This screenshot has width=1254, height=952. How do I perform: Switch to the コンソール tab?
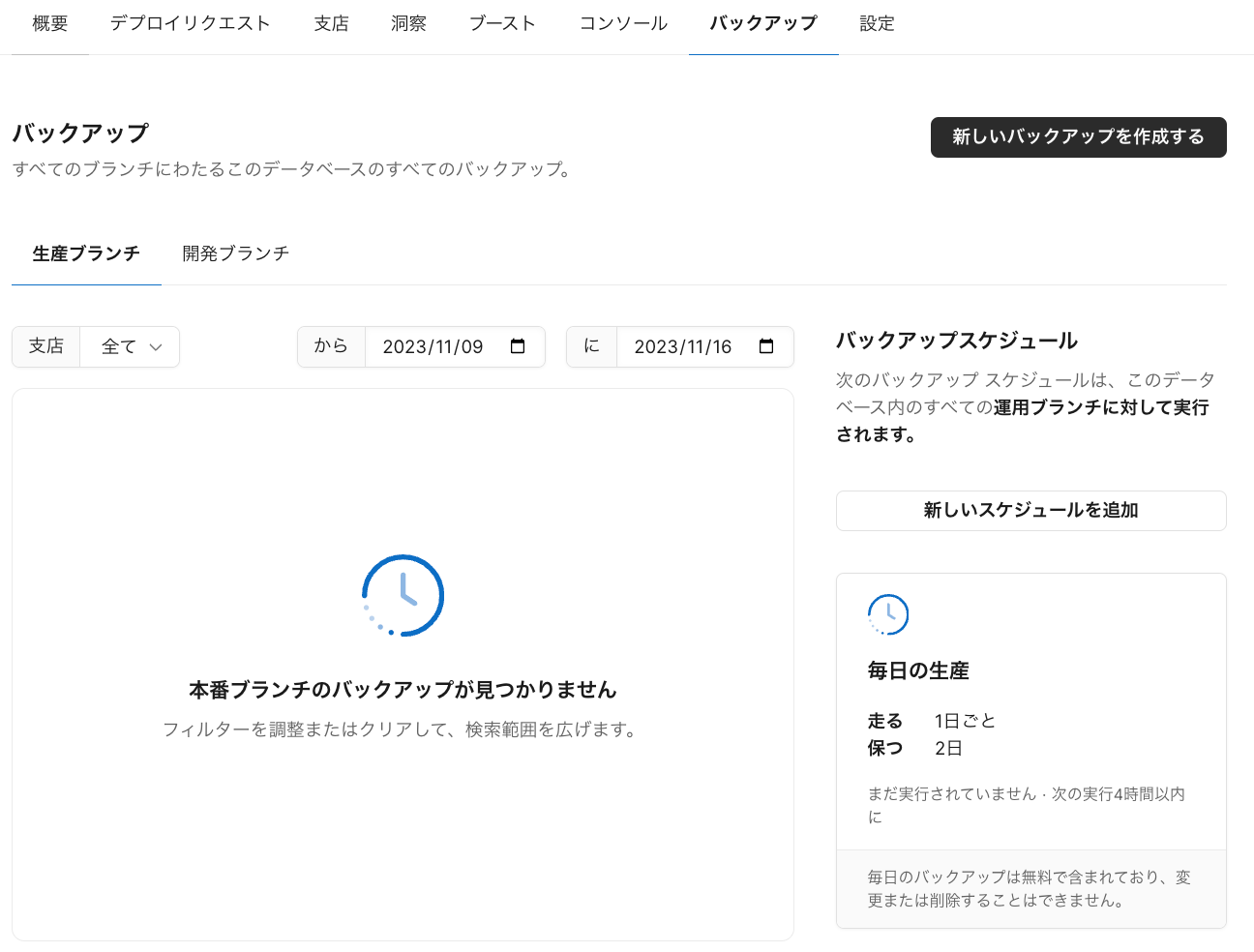point(623,23)
